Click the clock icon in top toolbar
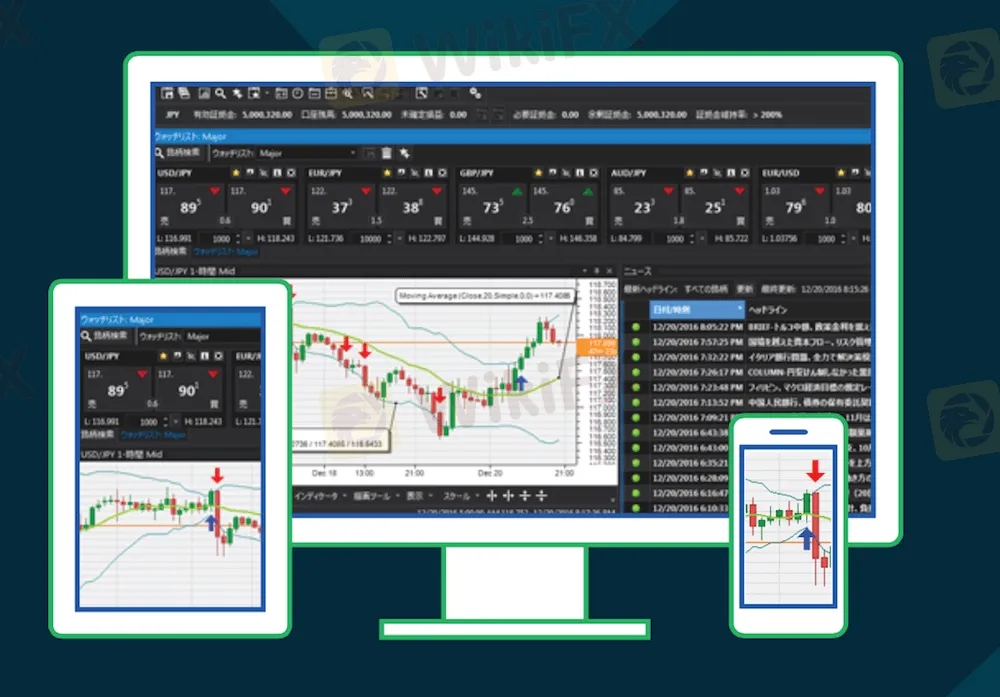Viewport: 1000px width, 697px height. (297, 93)
